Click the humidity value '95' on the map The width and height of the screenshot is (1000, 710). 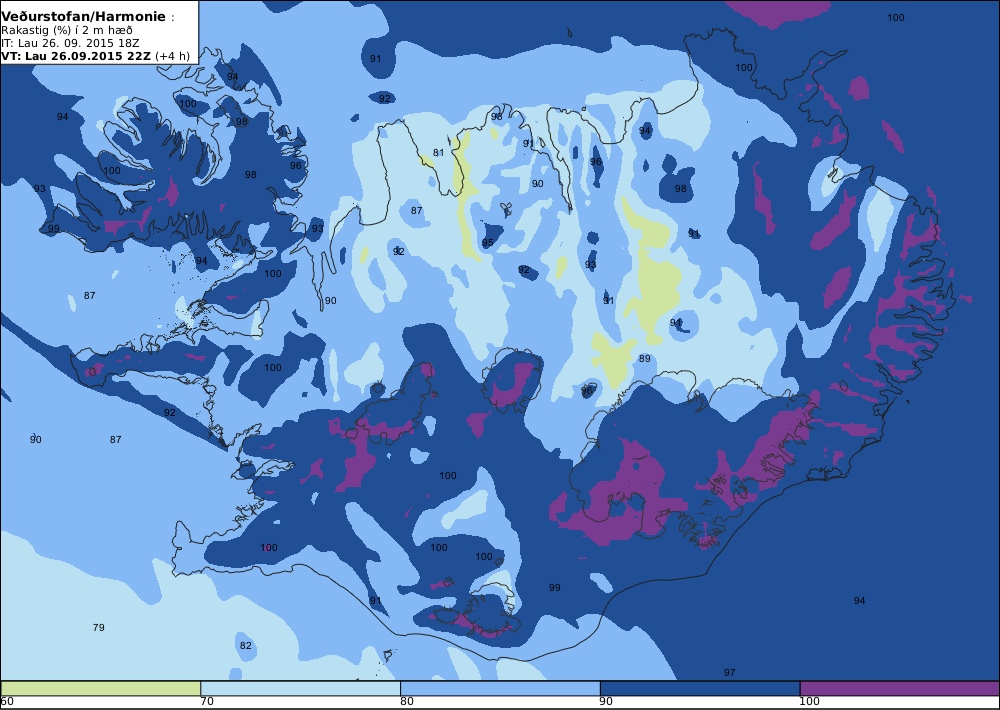pyautogui.click(x=488, y=243)
